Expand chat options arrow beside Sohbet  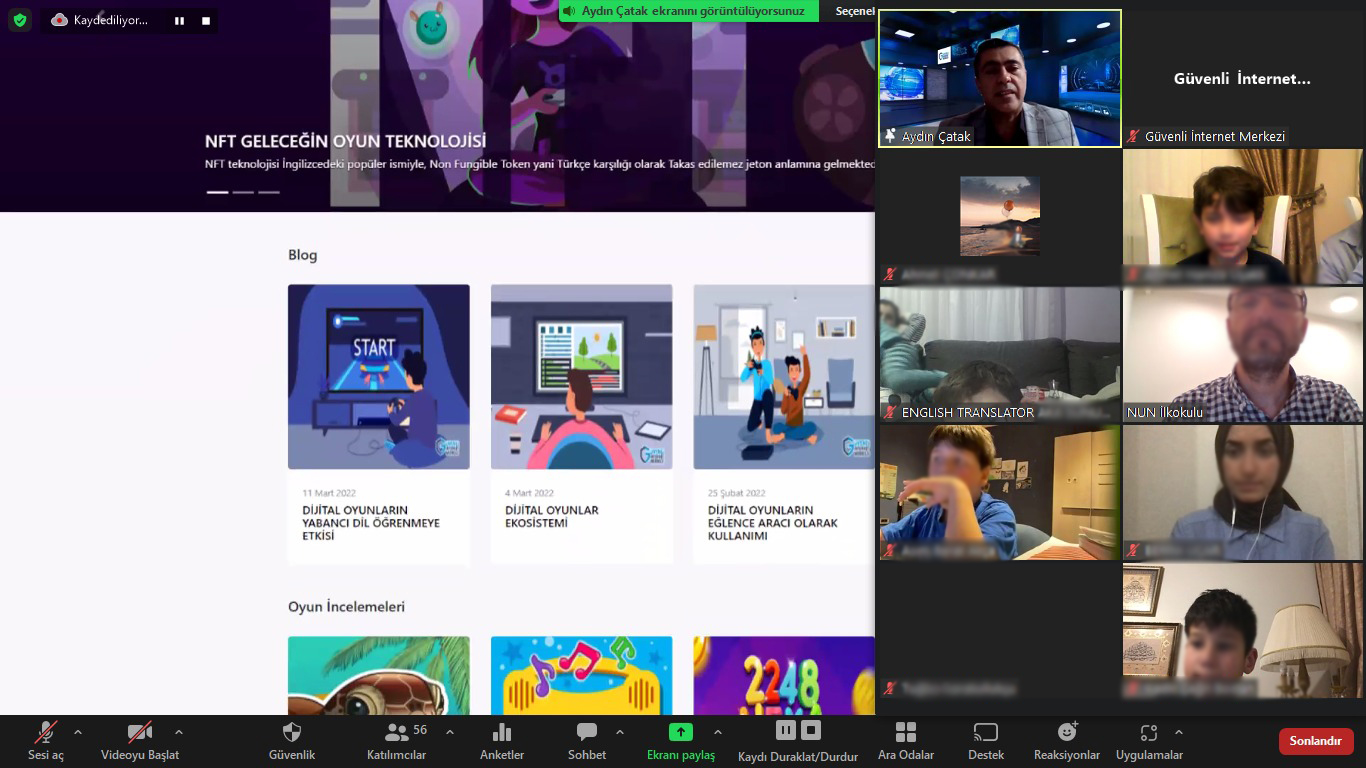pyautogui.click(x=620, y=732)
